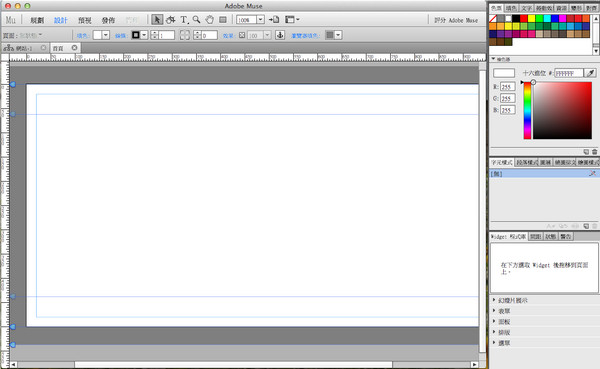Pick the red swatch in color panel
The image size is (600, 369).
pyautogui.click(x=523, y=18)
